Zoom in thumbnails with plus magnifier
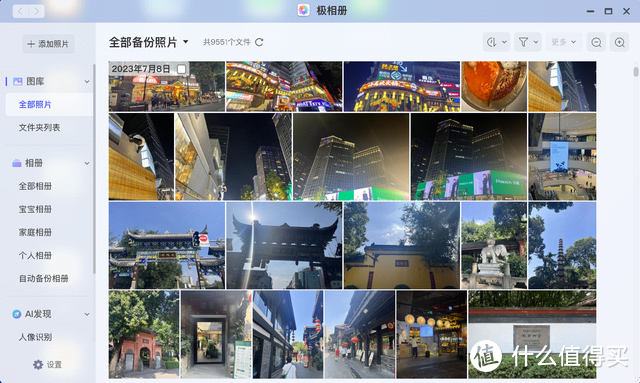The width and height of the screenshot is (640, 383). point(619,42)
